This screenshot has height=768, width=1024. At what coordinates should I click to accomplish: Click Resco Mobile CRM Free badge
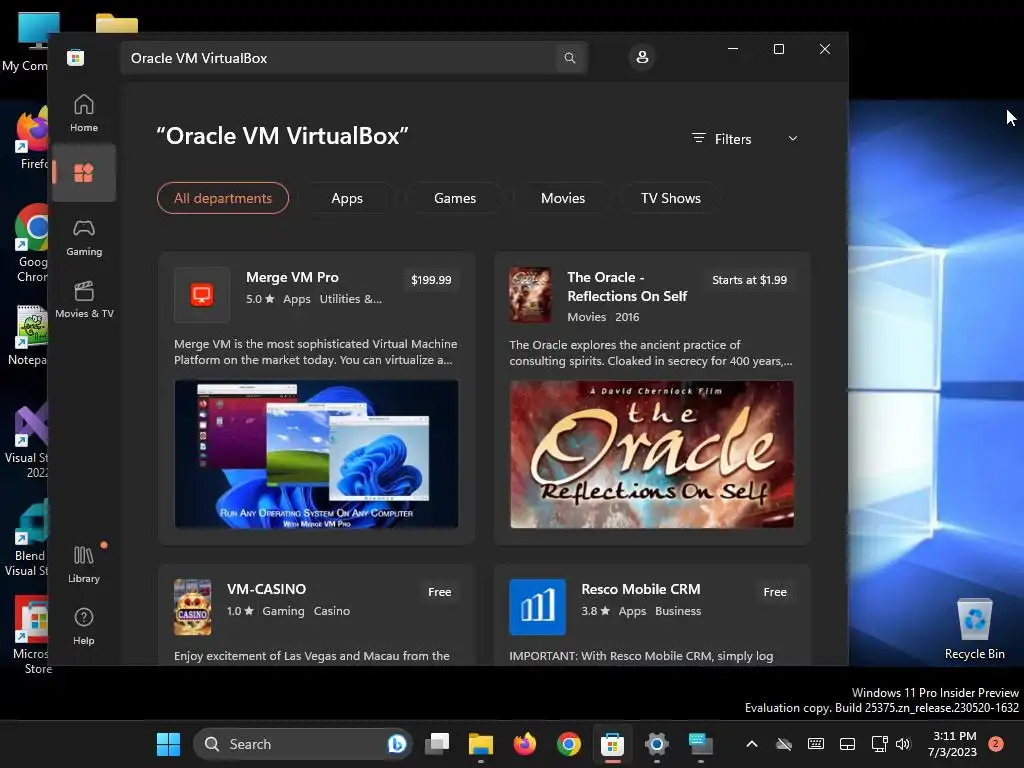pyautogui.click(x=775, y=592)
